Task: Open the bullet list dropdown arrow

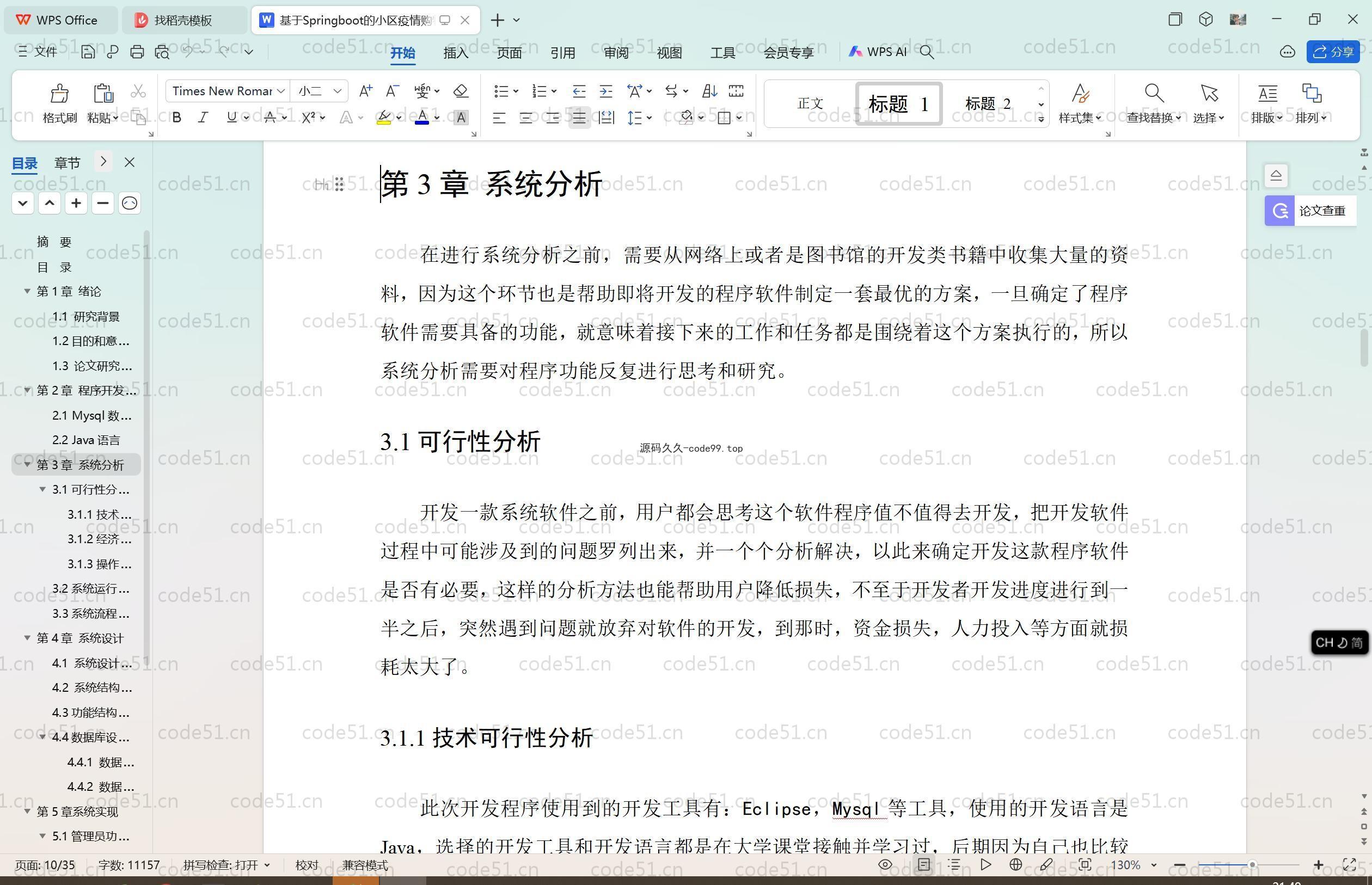Action: [516, 91]
